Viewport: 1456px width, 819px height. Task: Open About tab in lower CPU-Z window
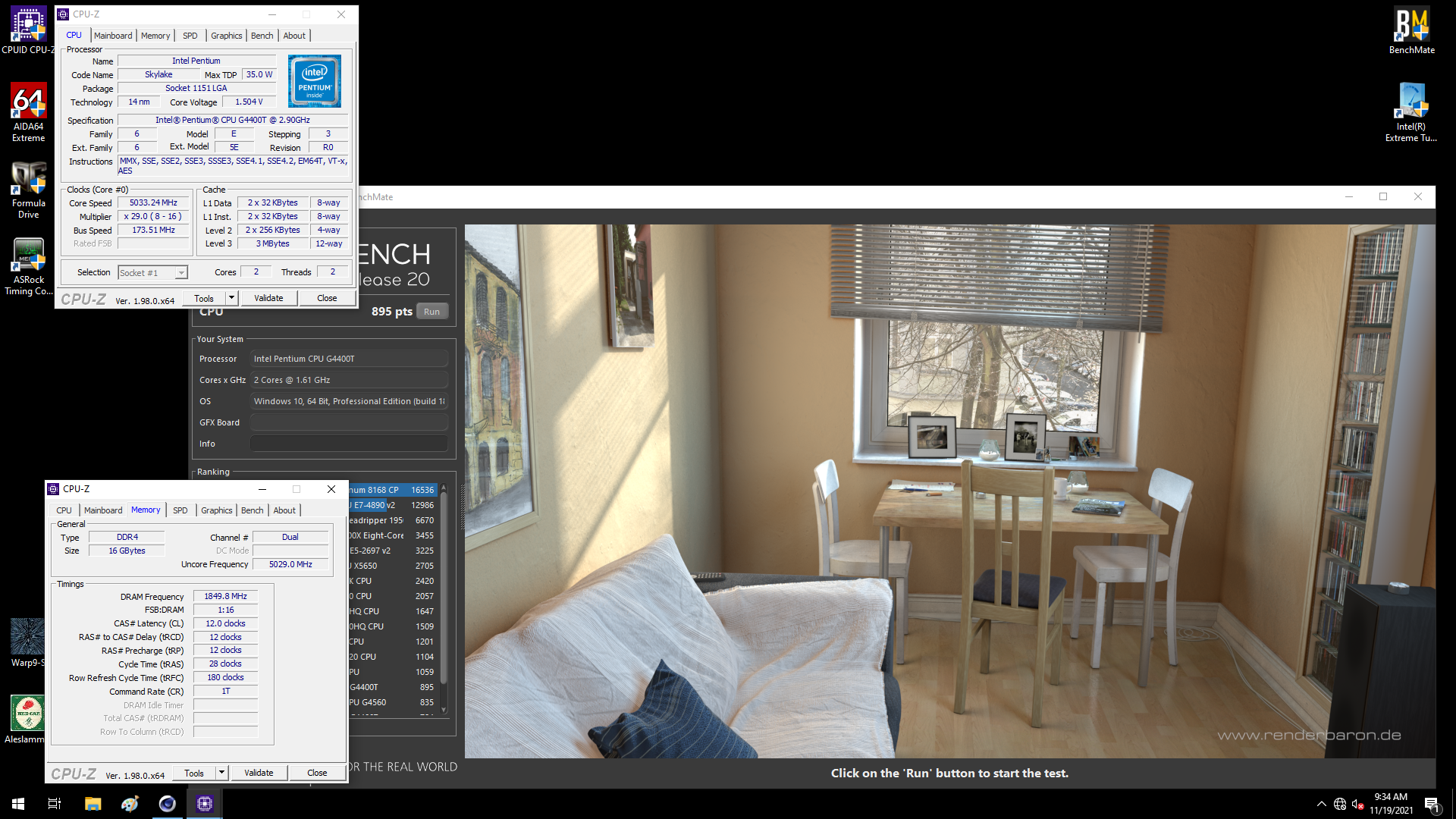click(x=285, y=510)
